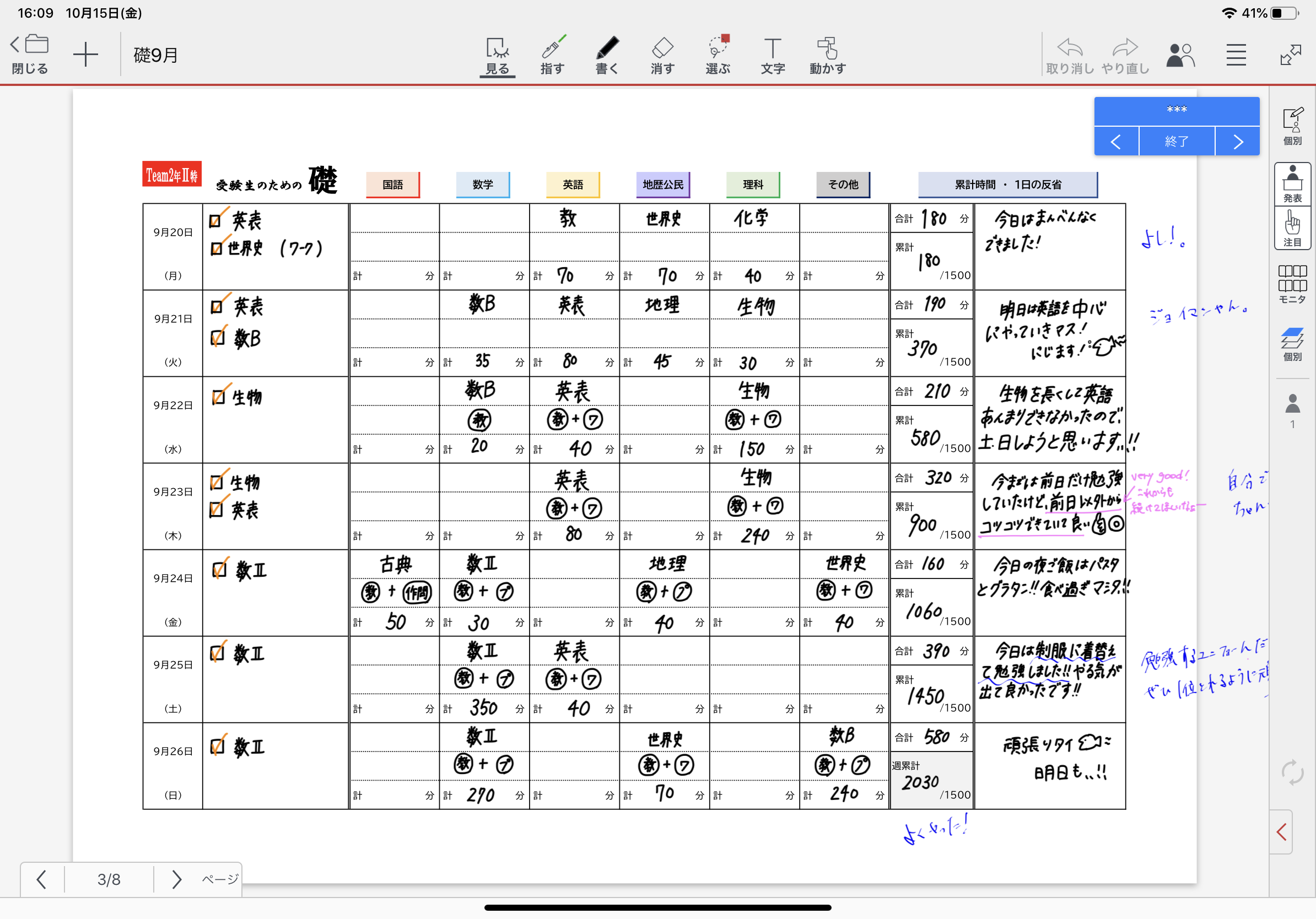Go to the next page arrow

tap(176, 879)
